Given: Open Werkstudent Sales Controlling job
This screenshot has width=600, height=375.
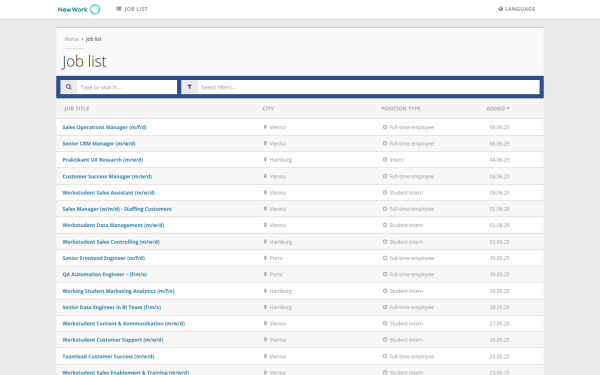Looking at the screenshot, I should pos(111,242).
